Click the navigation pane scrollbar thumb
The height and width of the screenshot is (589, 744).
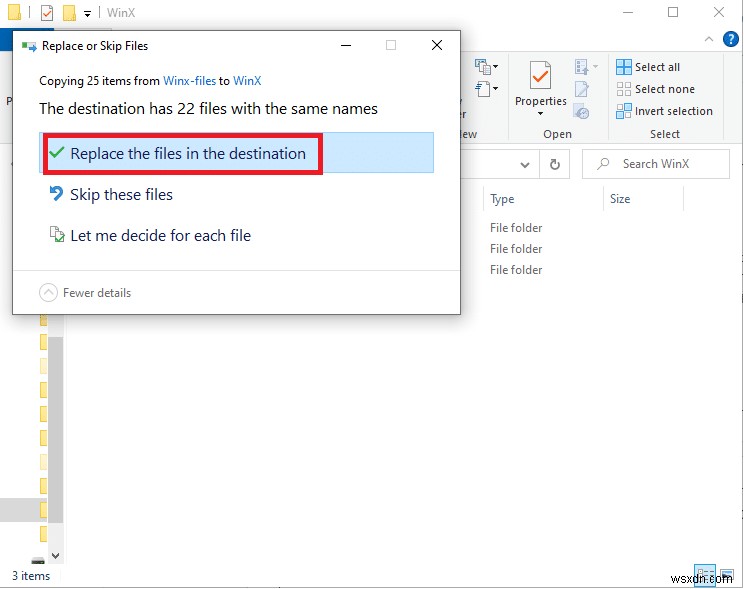[56, 430]
